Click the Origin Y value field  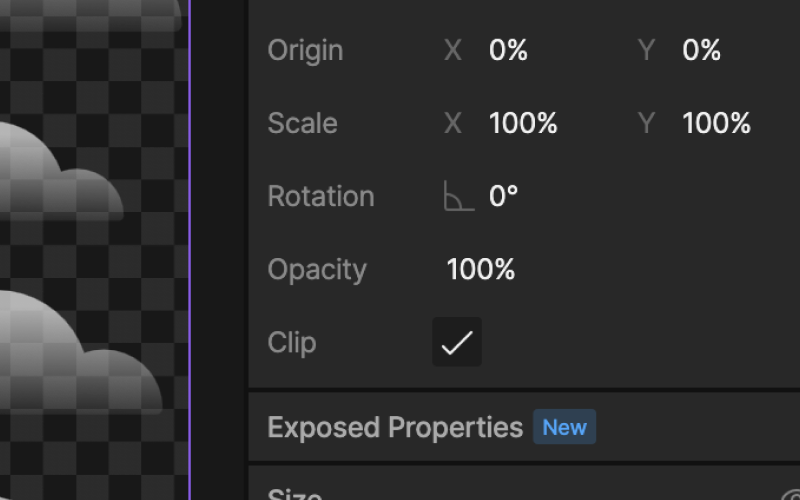(702, 50)
